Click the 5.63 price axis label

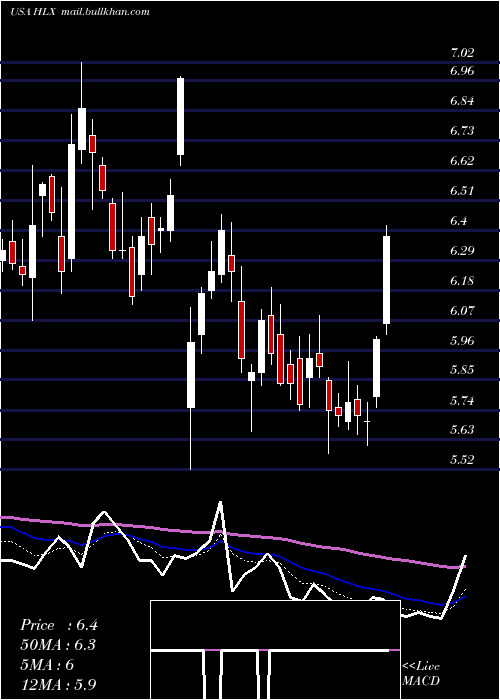462,430
